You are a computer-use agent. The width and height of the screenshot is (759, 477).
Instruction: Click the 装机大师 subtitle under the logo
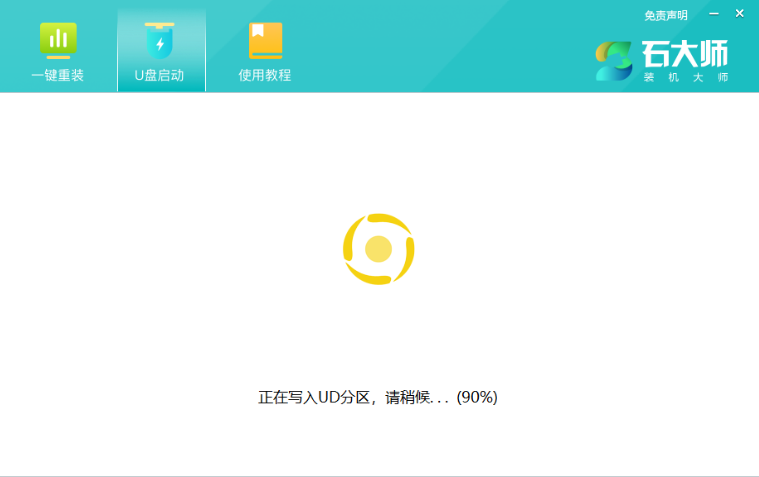click(685, 77)
